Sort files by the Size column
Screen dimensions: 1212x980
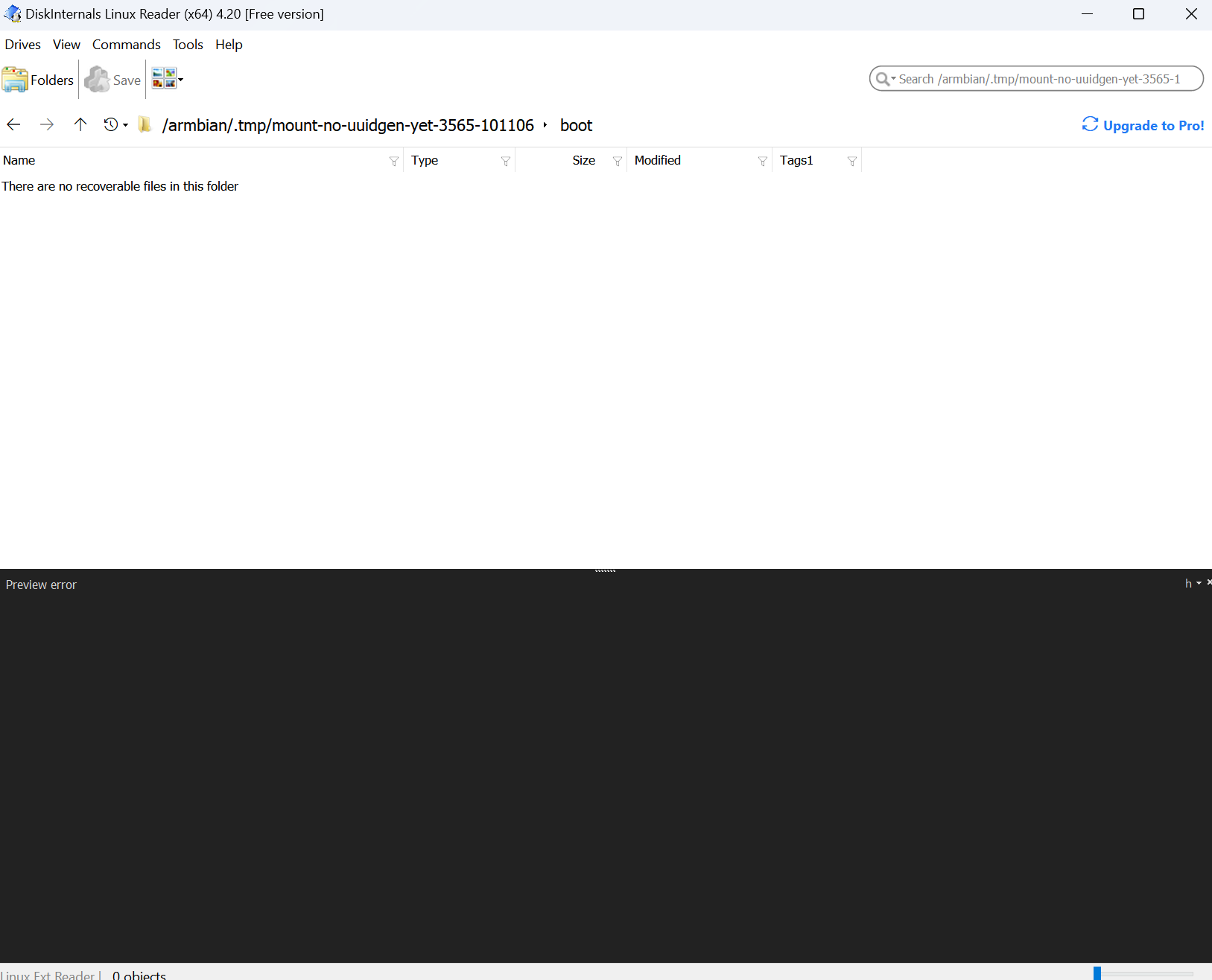583,160
